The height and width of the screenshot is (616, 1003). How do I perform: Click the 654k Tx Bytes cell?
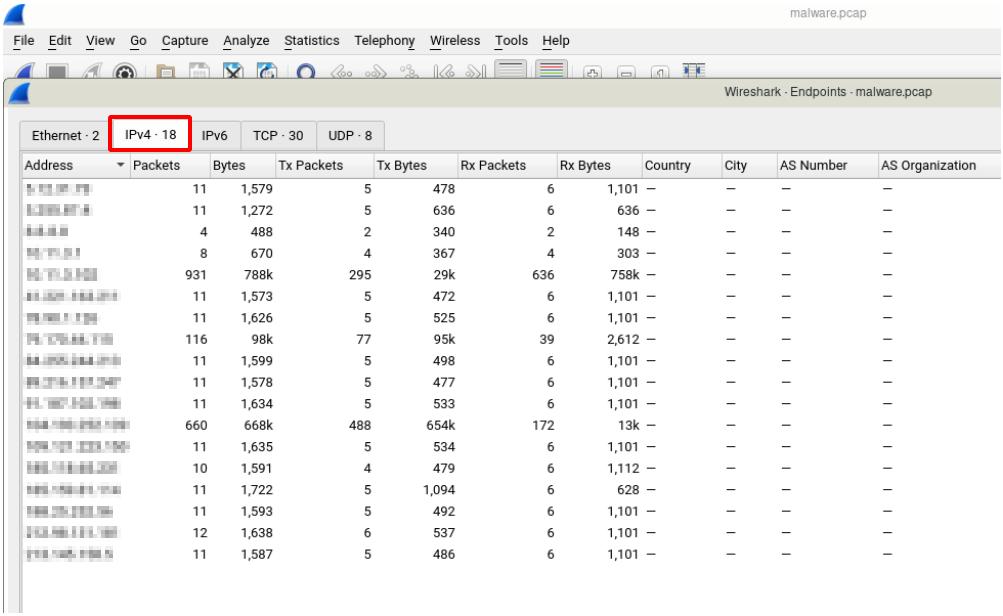441,425
